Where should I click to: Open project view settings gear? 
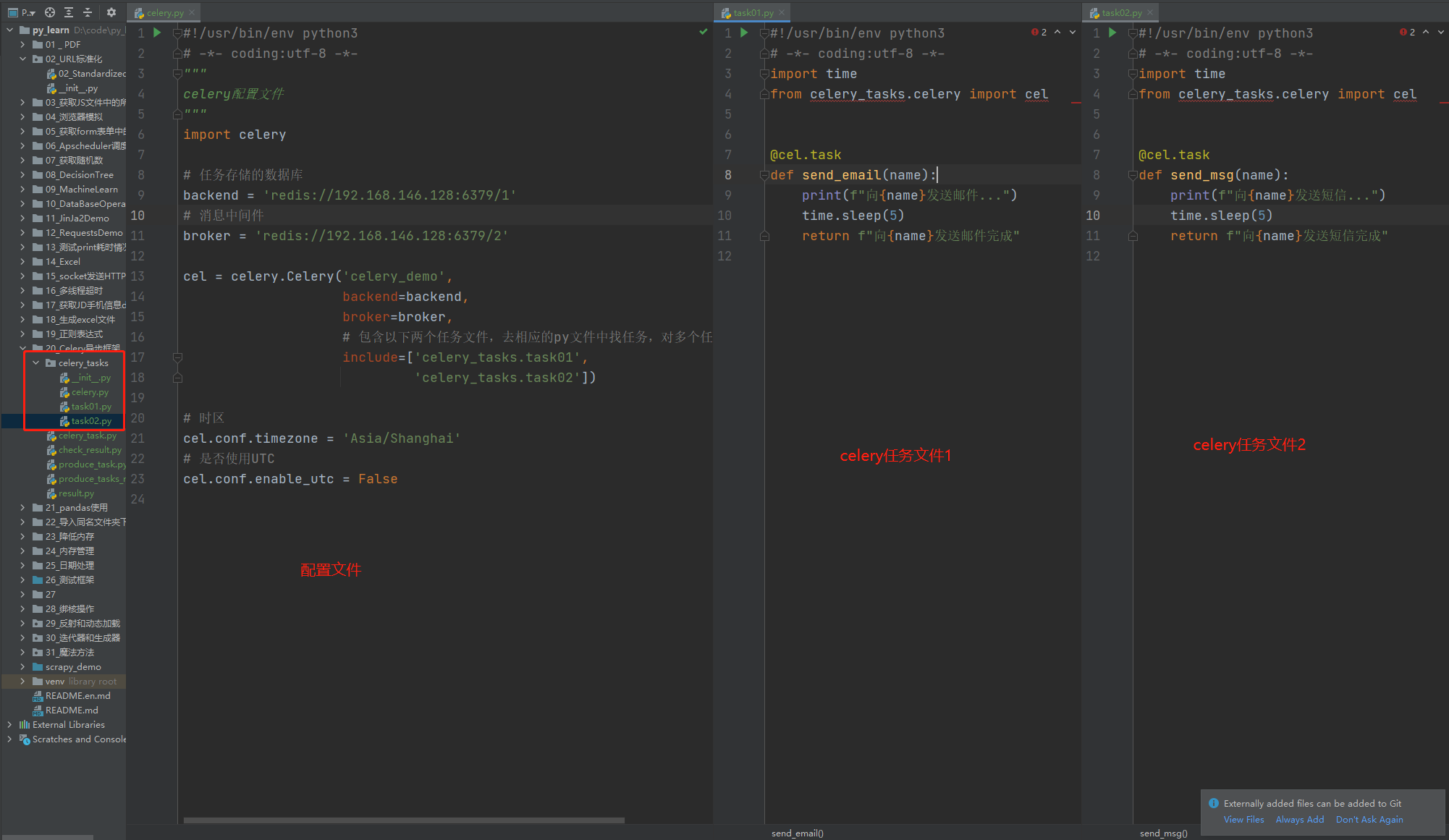click(x=111, y=12)
